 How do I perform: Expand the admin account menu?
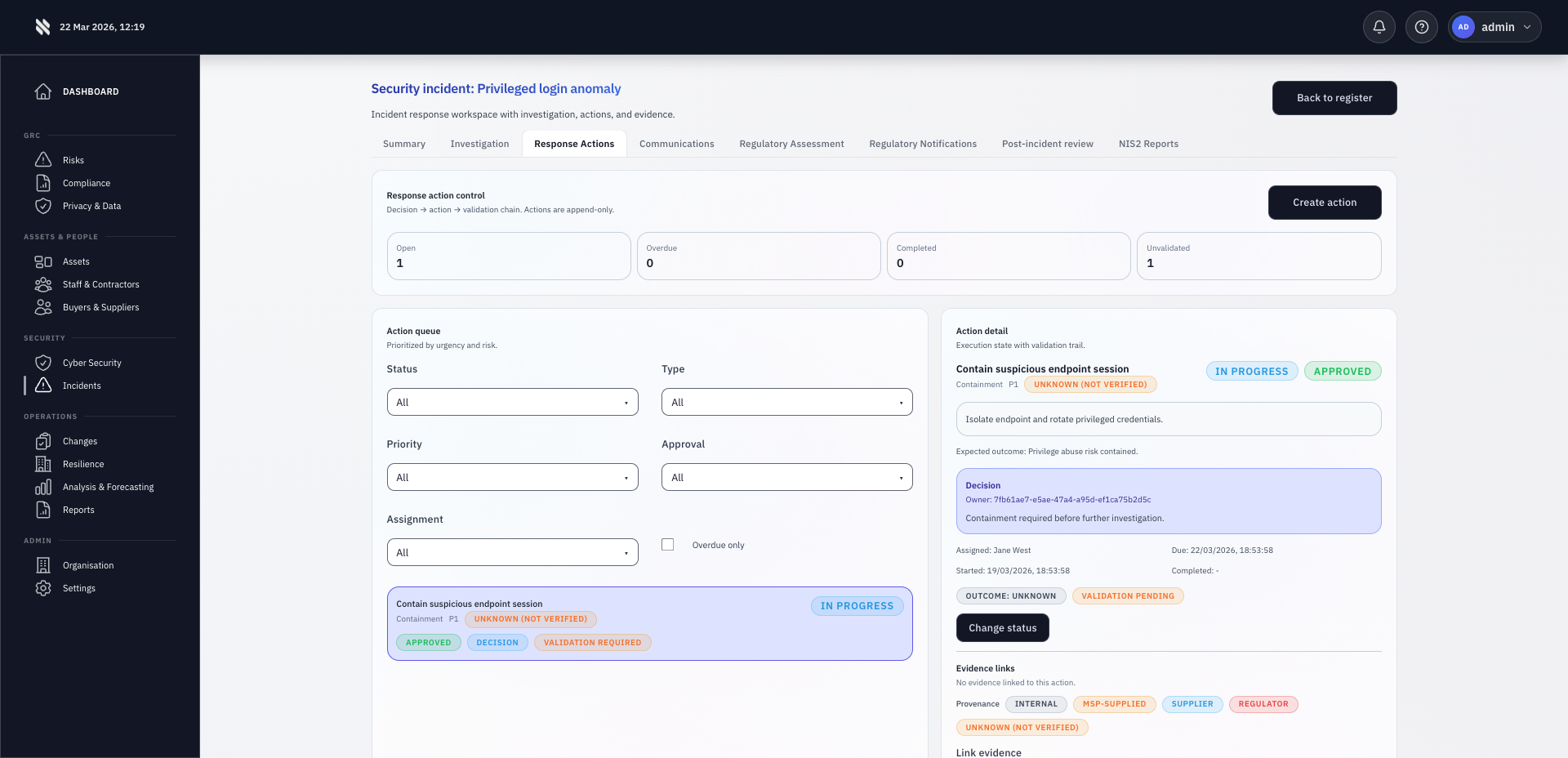pos(1494,26)
